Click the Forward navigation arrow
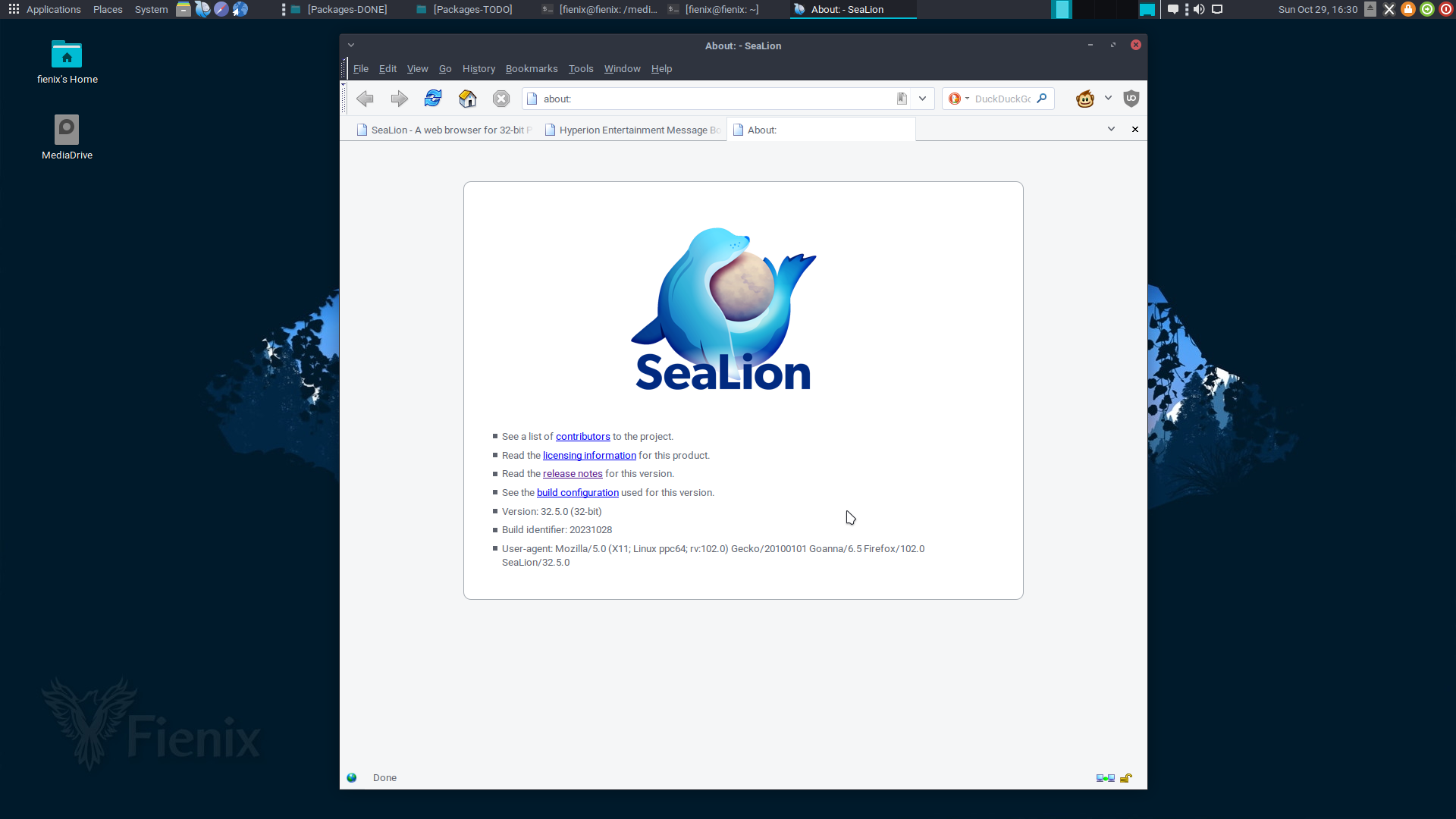Image resolution: width=1456 pixels, height=819 pixels. (x=399, y=99)
